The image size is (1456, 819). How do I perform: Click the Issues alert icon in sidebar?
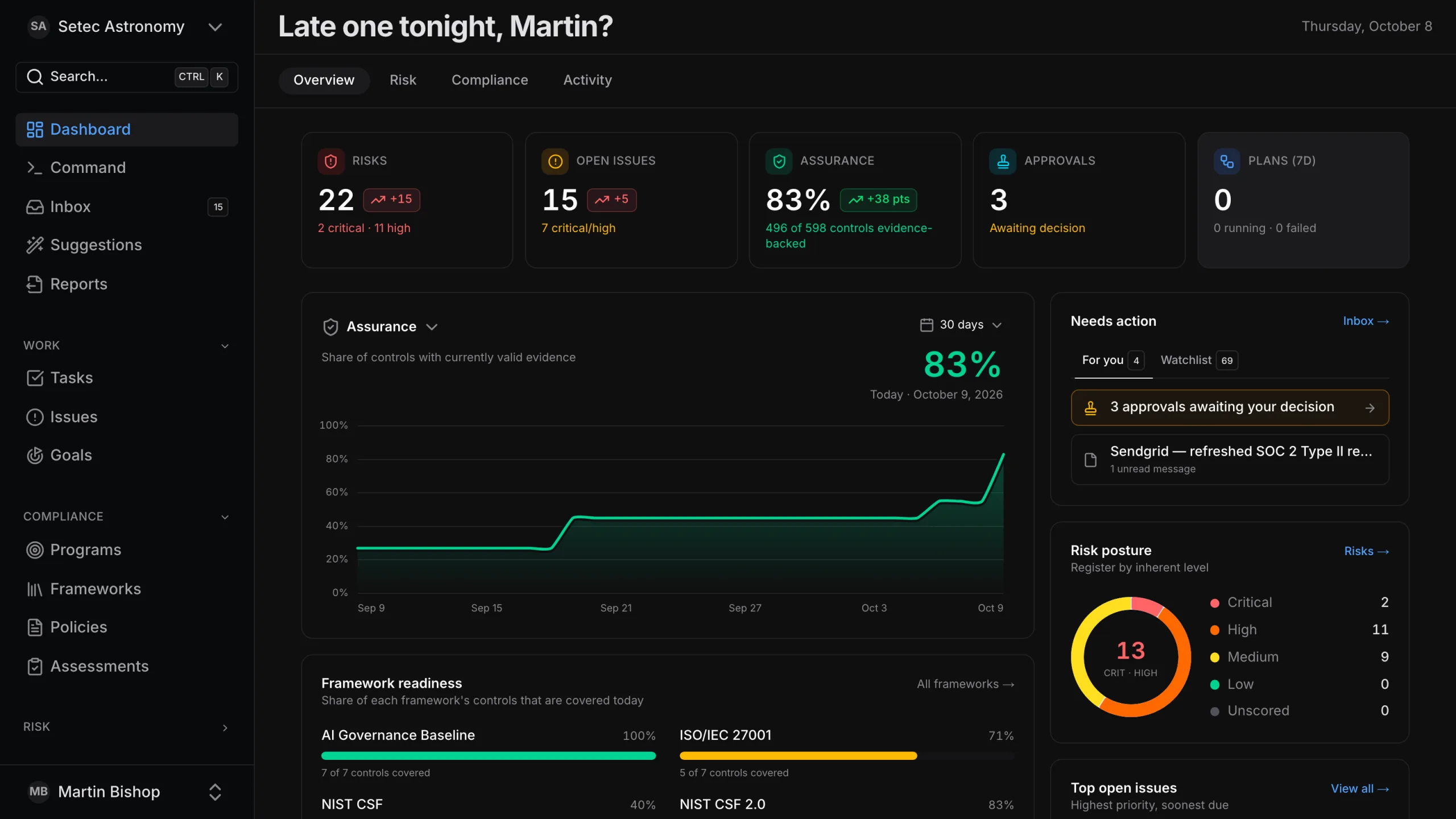point(35,417)
